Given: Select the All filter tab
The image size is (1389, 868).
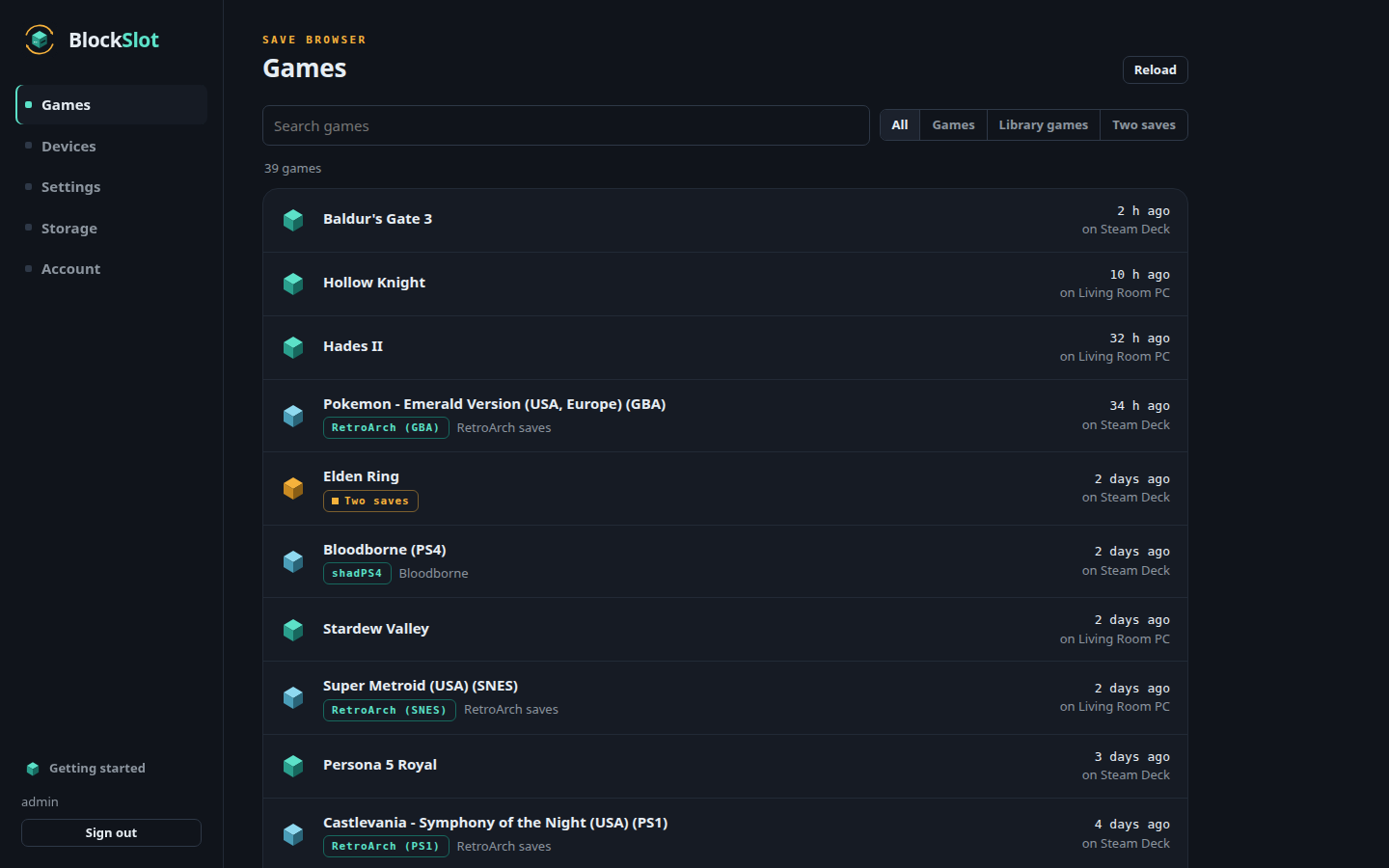Looking at the screenshot, I should (x=900, y=125).
